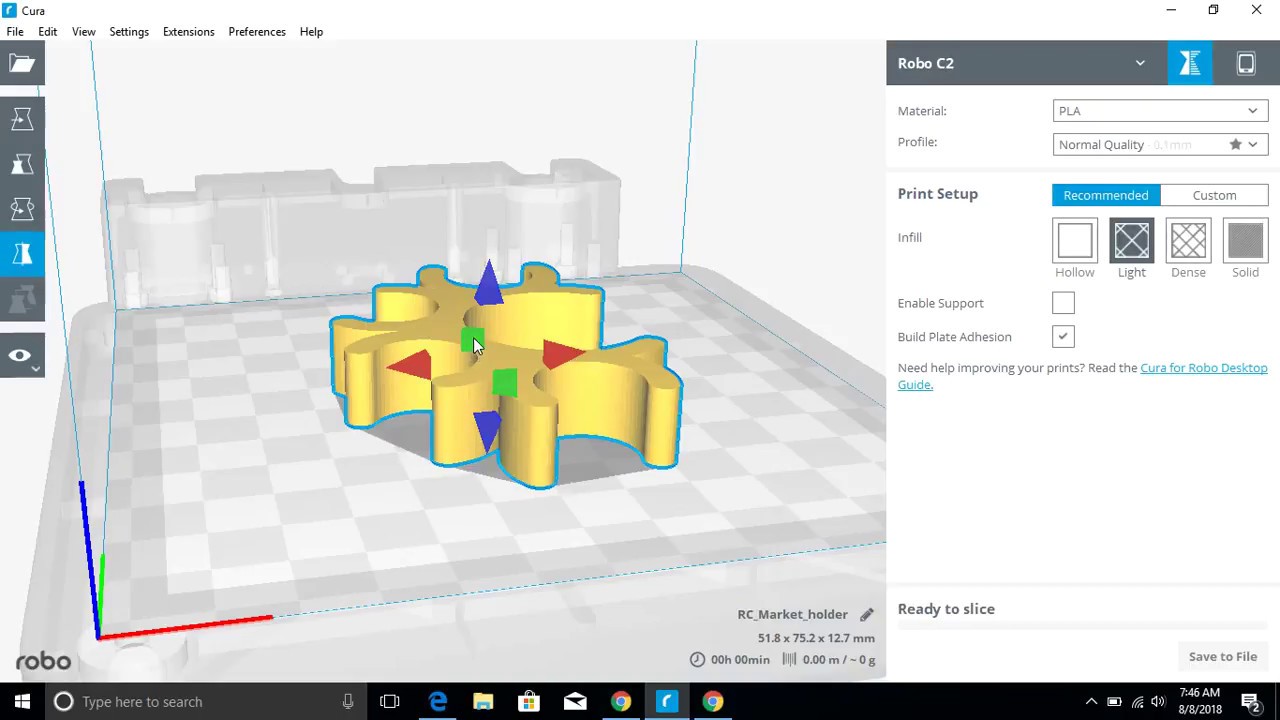The height and width of the screenshot is (720, 1280).
Task: Select the Move tool in left toolbar
Action: click(x=22, y=119)
